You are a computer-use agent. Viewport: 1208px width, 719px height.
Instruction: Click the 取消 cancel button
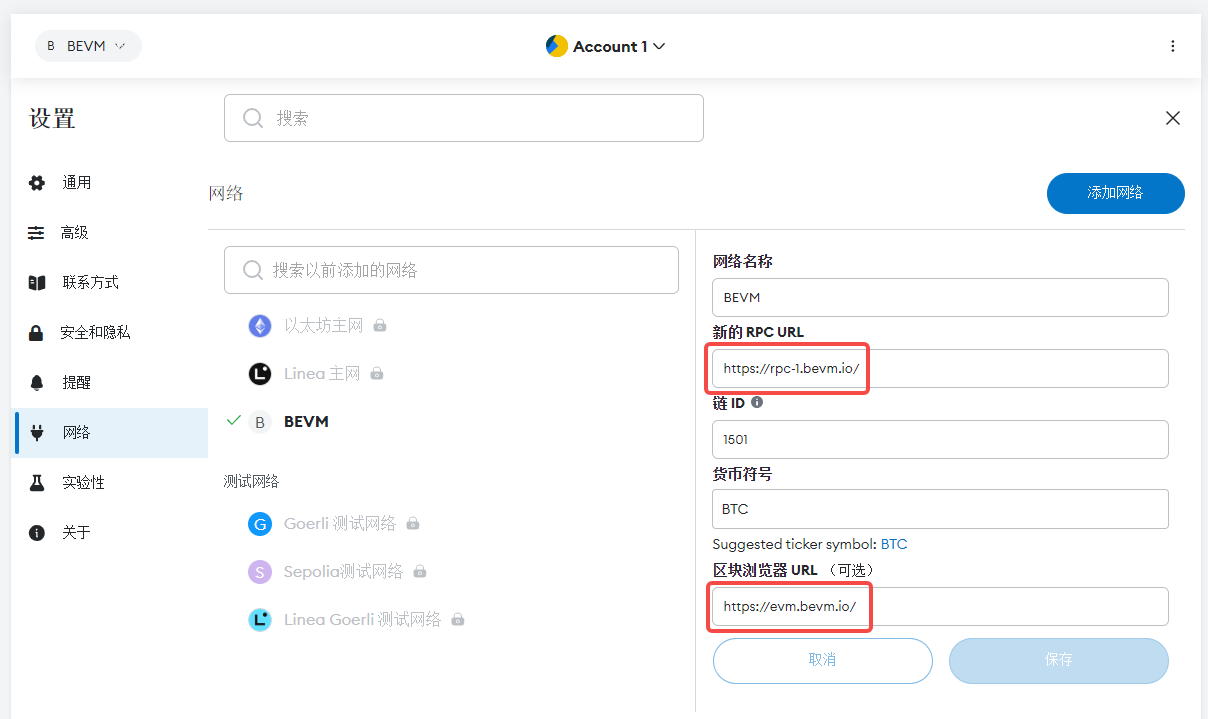pyautogui.click(x=822, y=660)
